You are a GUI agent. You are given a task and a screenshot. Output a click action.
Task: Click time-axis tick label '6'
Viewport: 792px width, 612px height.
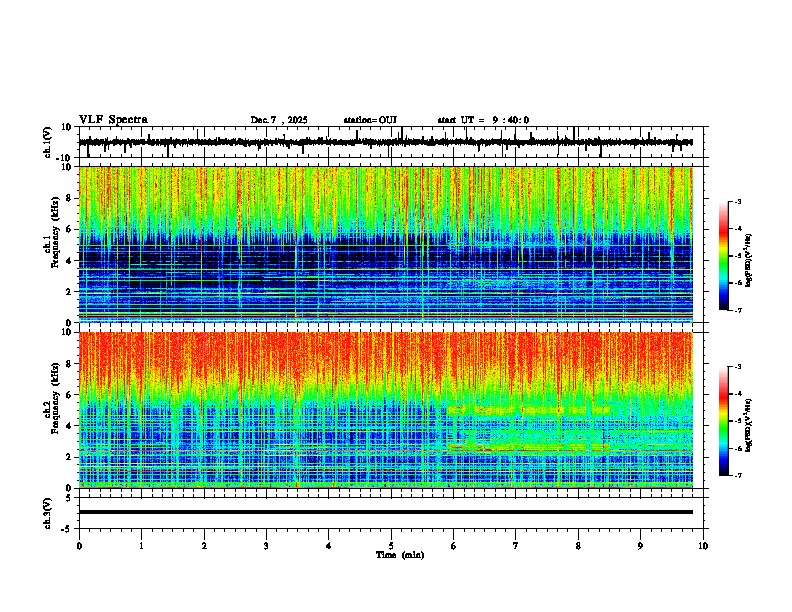coord(454,546)
